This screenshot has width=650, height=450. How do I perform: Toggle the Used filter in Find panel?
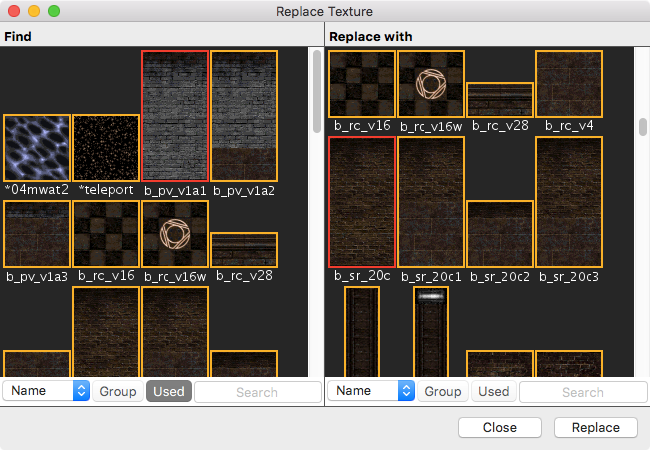point(168,391)
